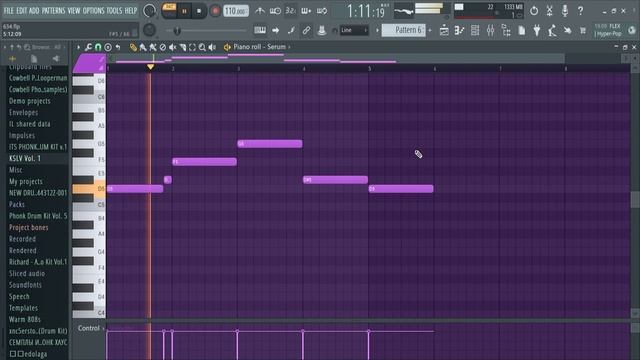Select the Mute tool in piano roll
This screenshot has height=360, width=640.
pos(173,47)
